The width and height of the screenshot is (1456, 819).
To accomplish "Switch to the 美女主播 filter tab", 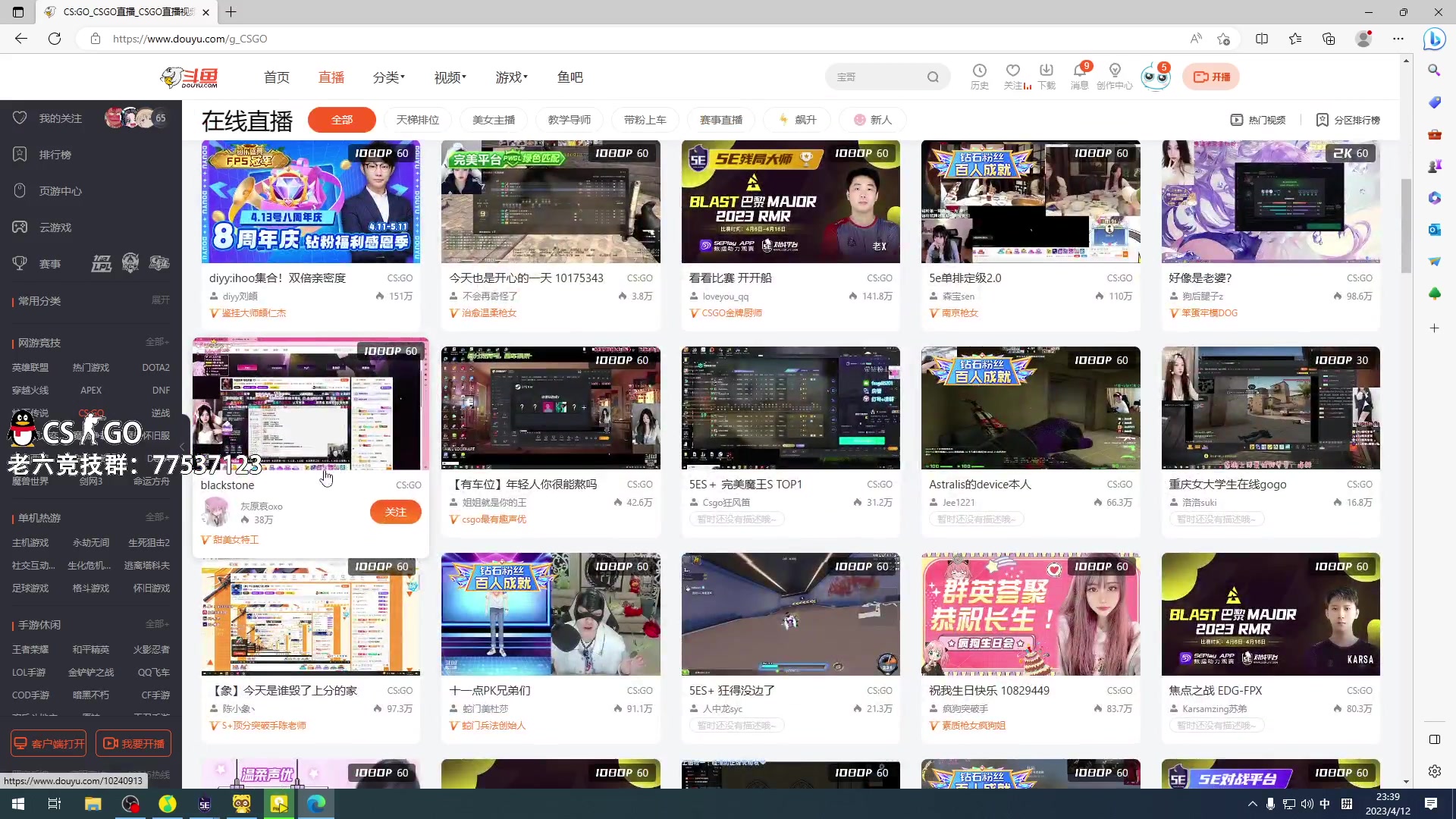I will click(x=494, y=119).
